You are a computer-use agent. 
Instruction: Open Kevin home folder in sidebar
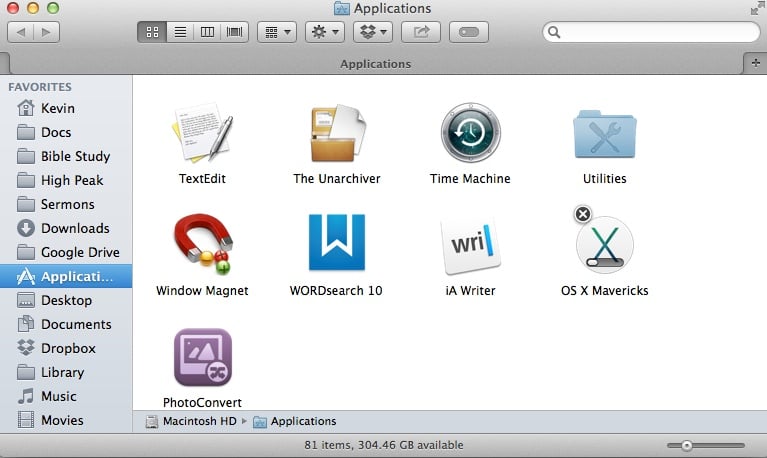pos(66,108)
